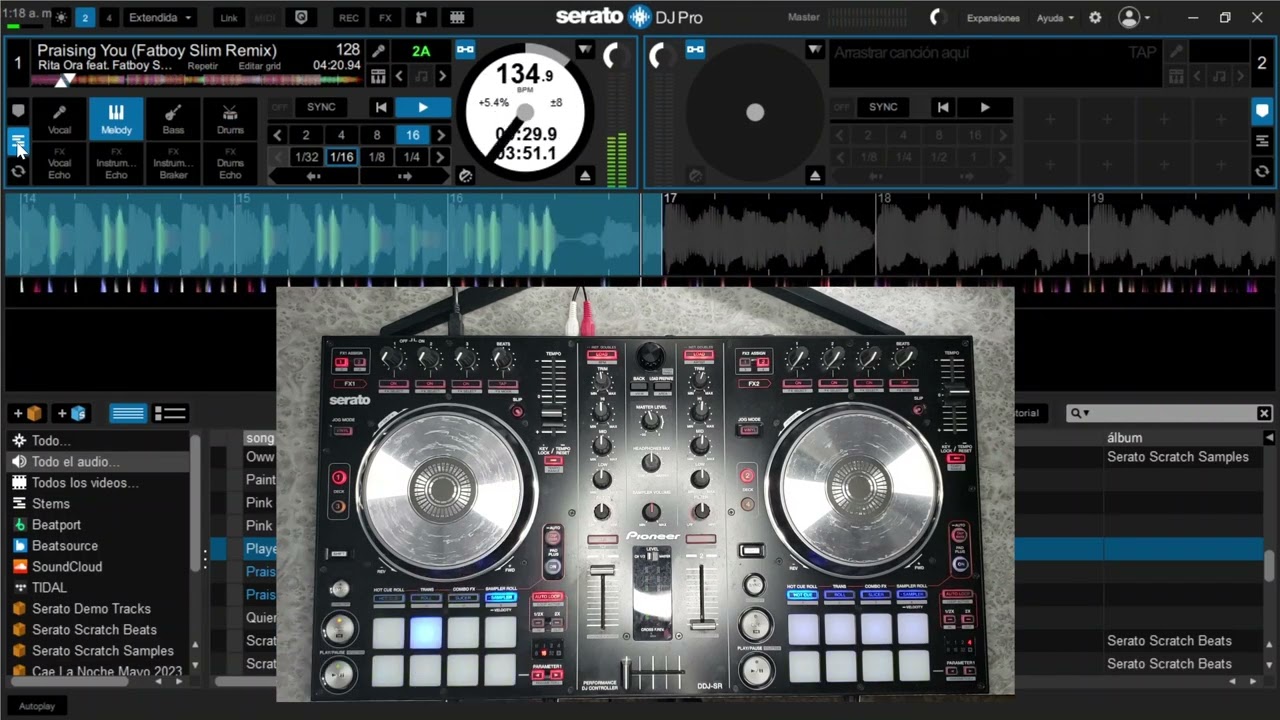Select the simple list library view
This screenshot has width=1280, height=720.
click(x=128, y=413)
